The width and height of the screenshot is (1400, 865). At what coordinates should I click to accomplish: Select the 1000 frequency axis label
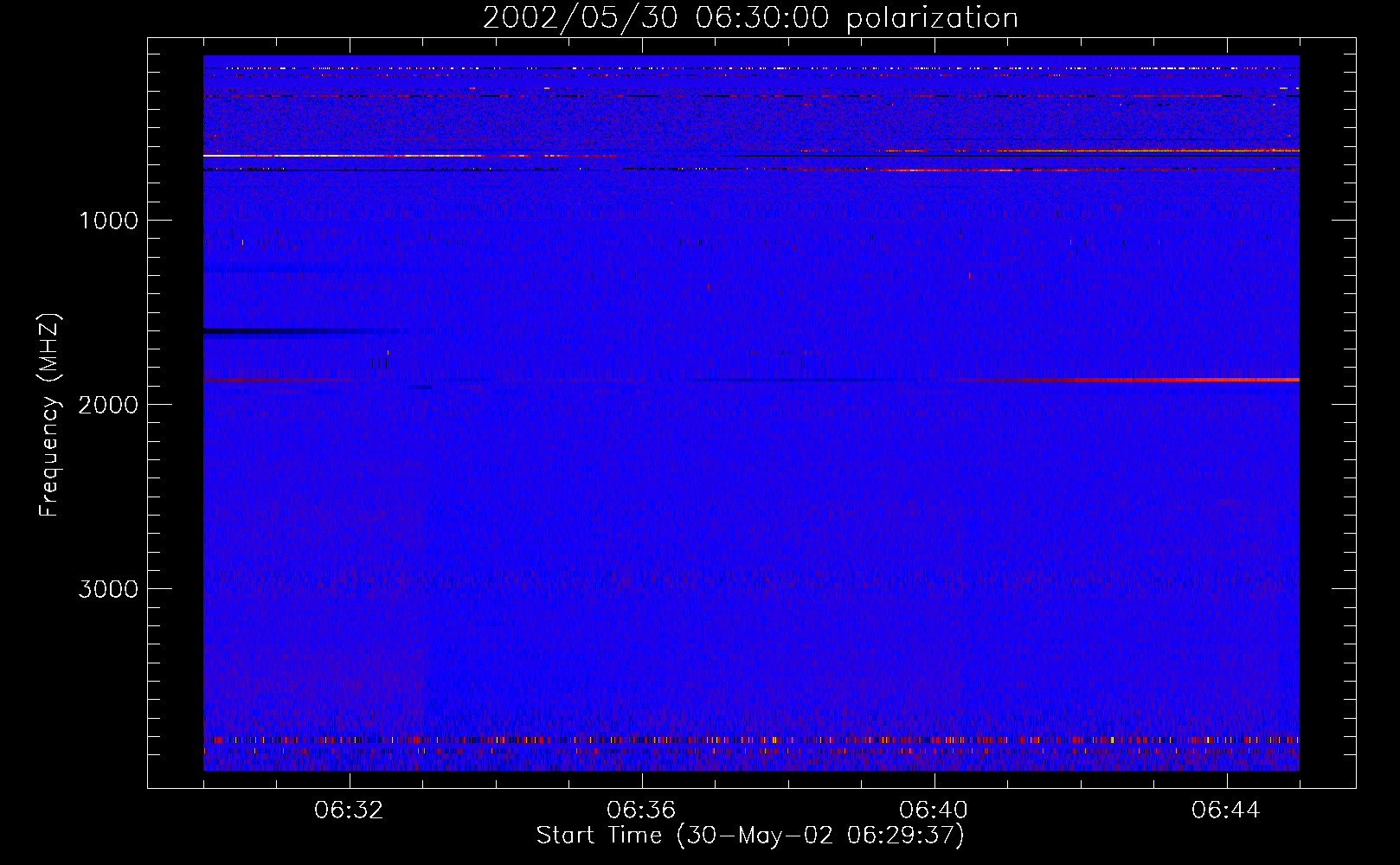click(x=108, y=221)
